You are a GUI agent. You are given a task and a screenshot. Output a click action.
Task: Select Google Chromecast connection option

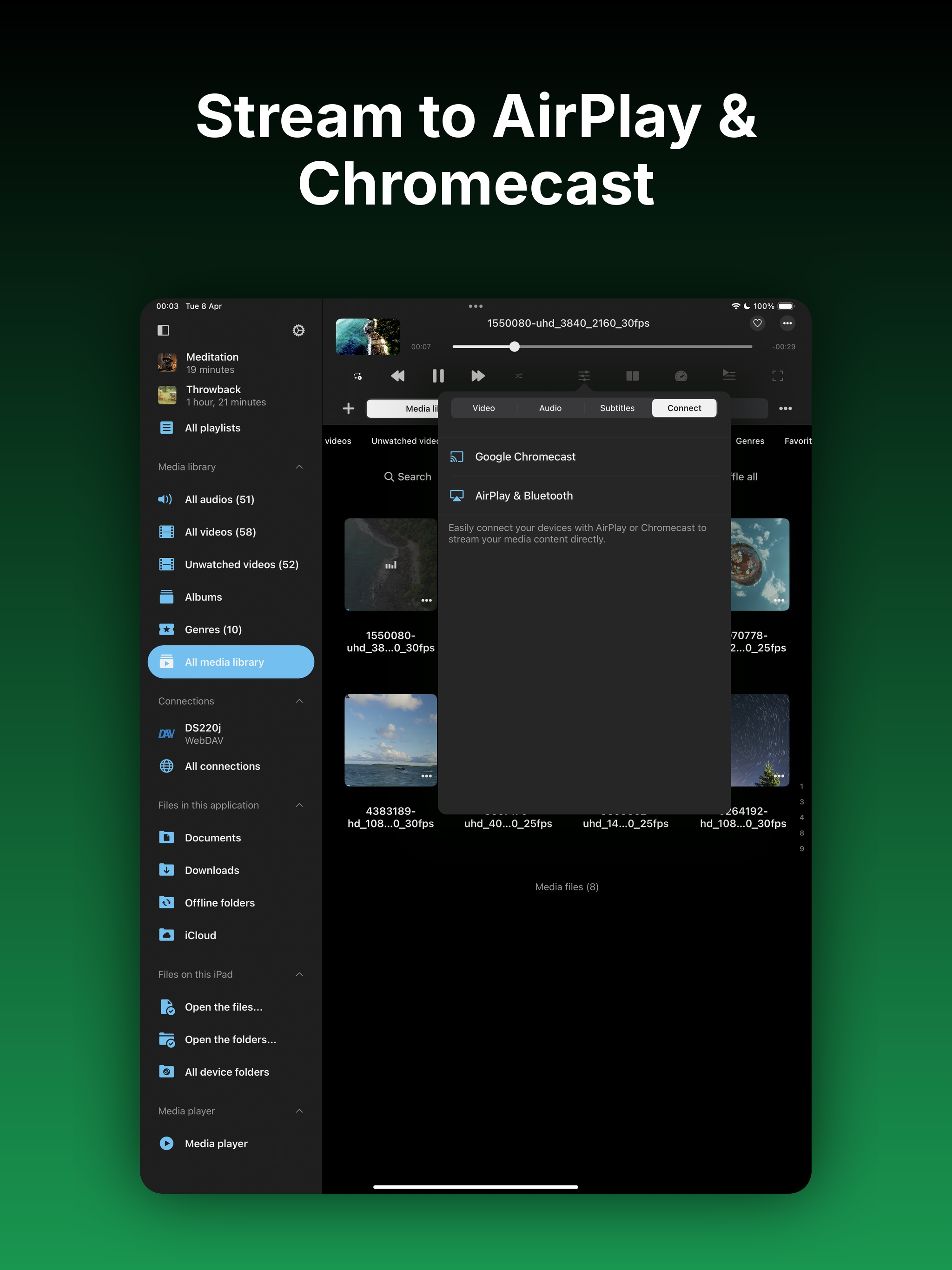tap(525, 456)
